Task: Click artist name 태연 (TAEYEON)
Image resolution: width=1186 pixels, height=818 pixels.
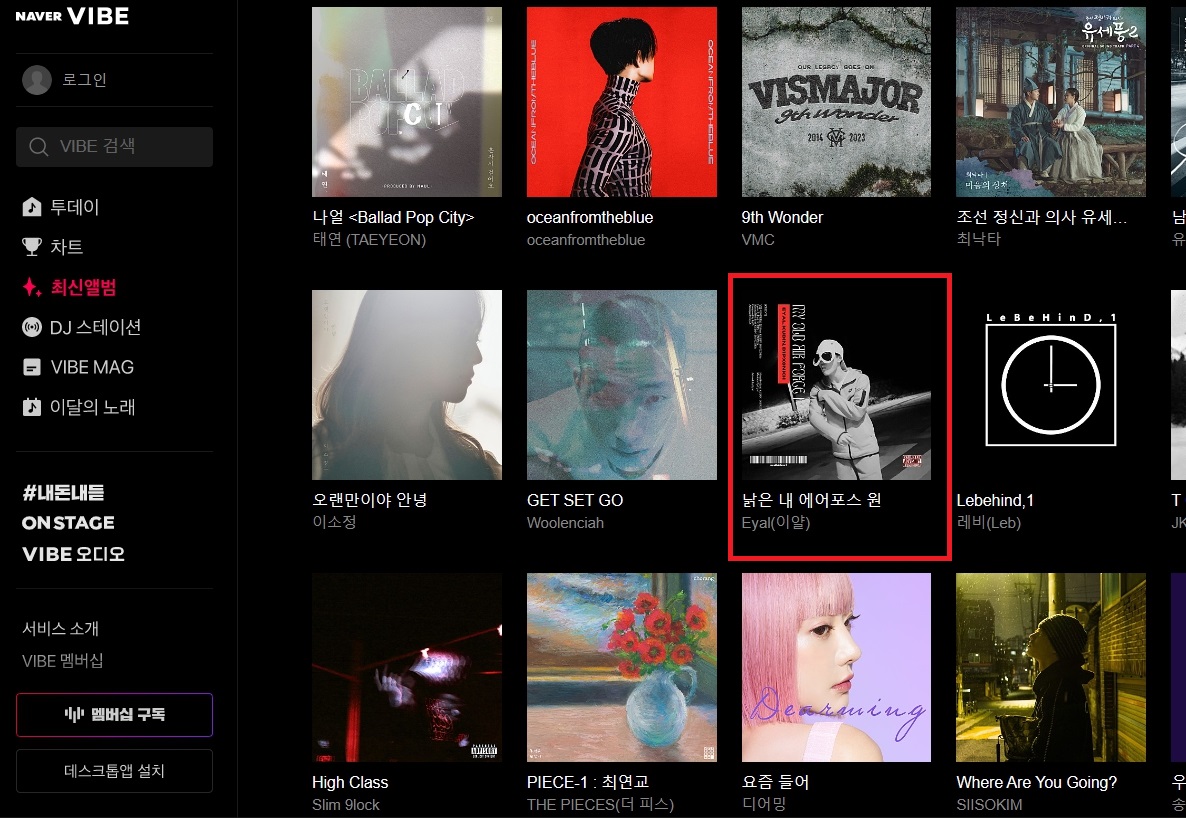Action: pyautogui.click(x=369, y=240)
